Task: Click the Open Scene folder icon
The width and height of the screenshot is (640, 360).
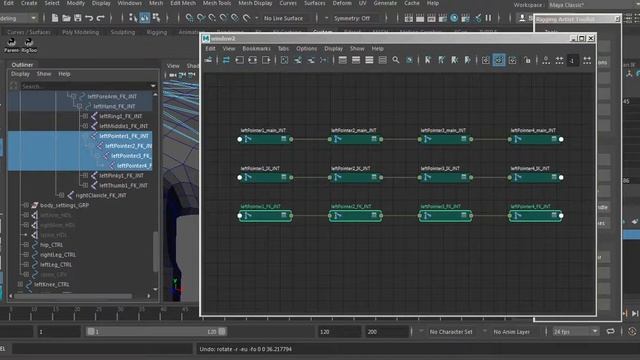Action: pos(66,18)
